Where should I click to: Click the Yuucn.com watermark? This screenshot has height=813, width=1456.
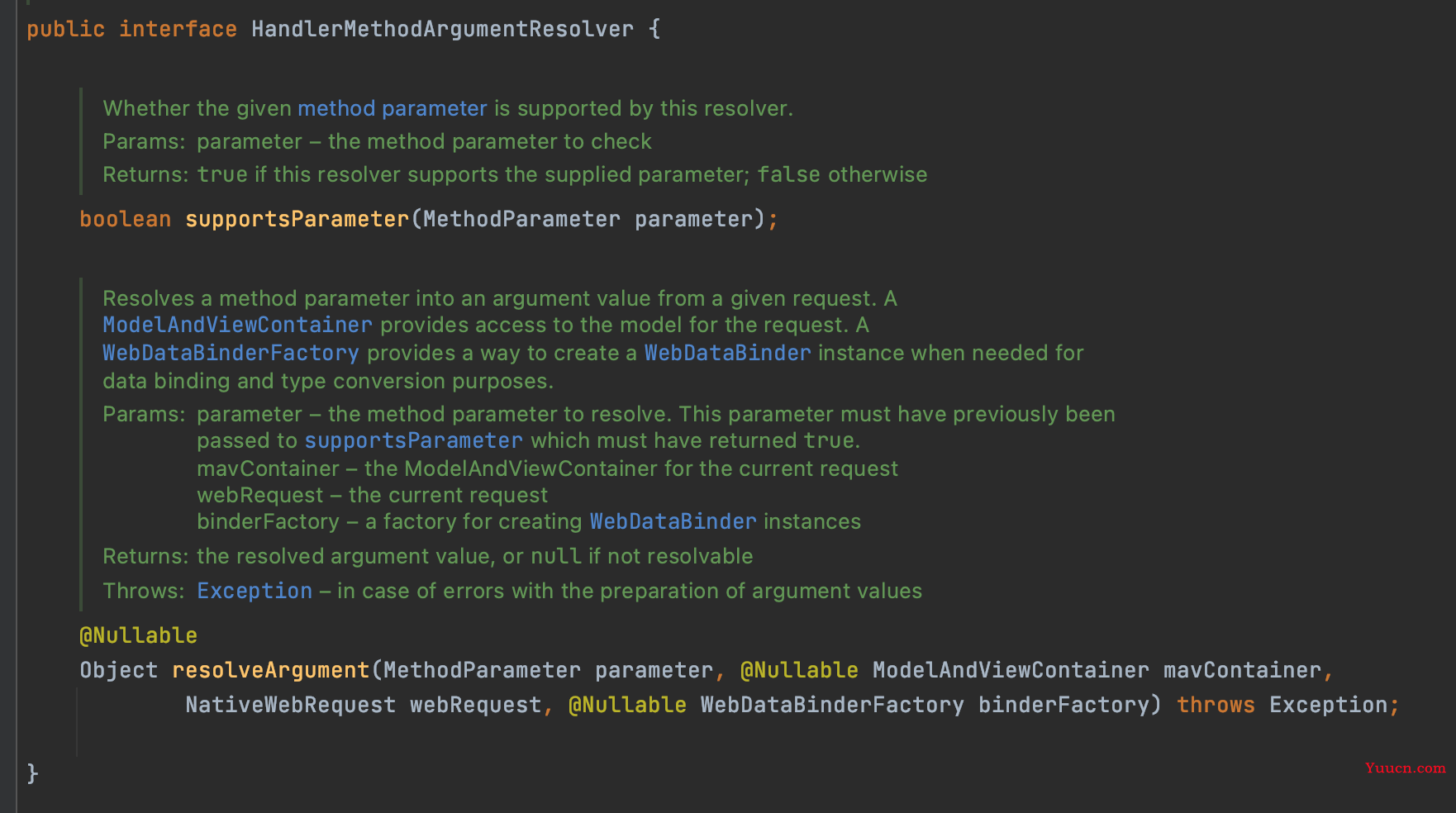coord(1405,768)
